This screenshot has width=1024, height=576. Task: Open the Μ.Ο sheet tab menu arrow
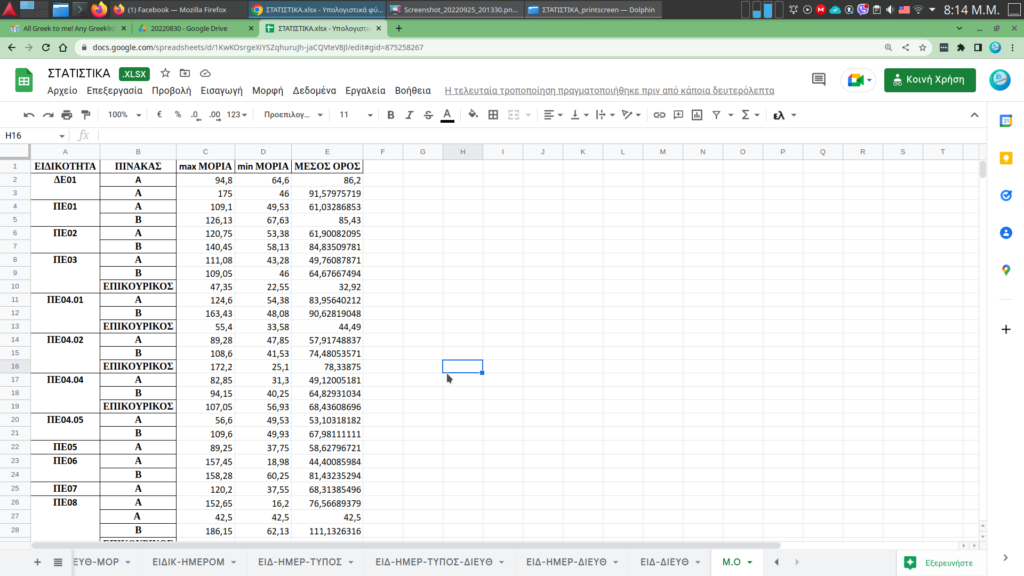[750, 562]
